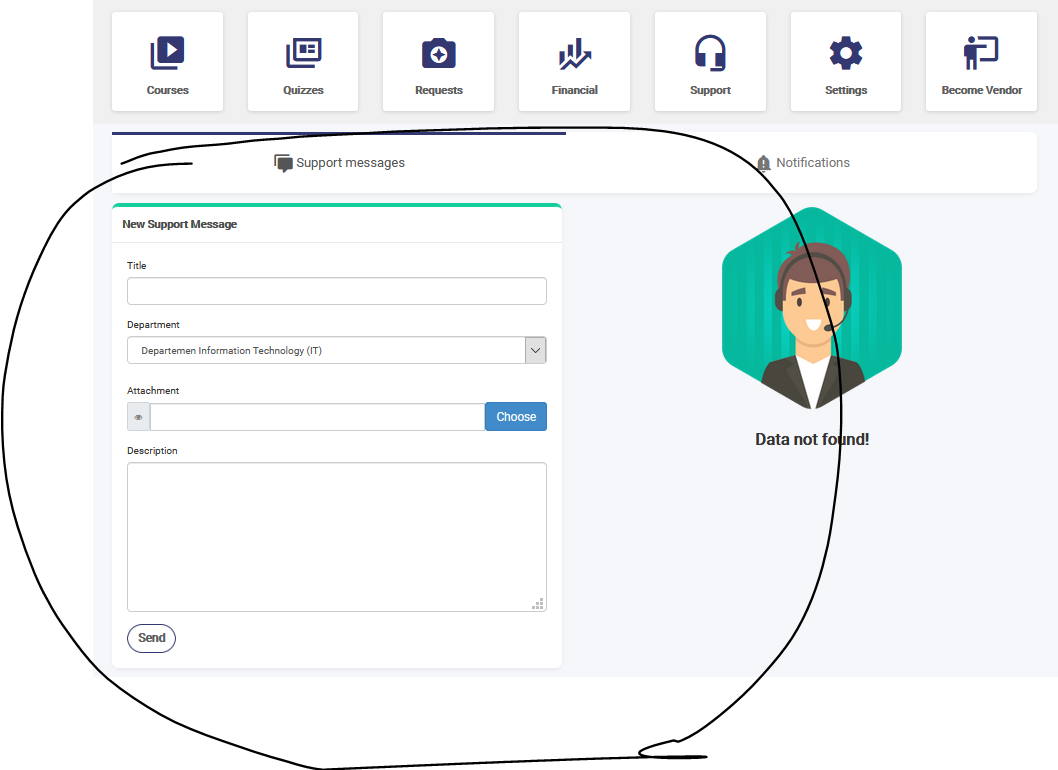
Task: Toggle the attachment preview eye icon
Action: 139,417
